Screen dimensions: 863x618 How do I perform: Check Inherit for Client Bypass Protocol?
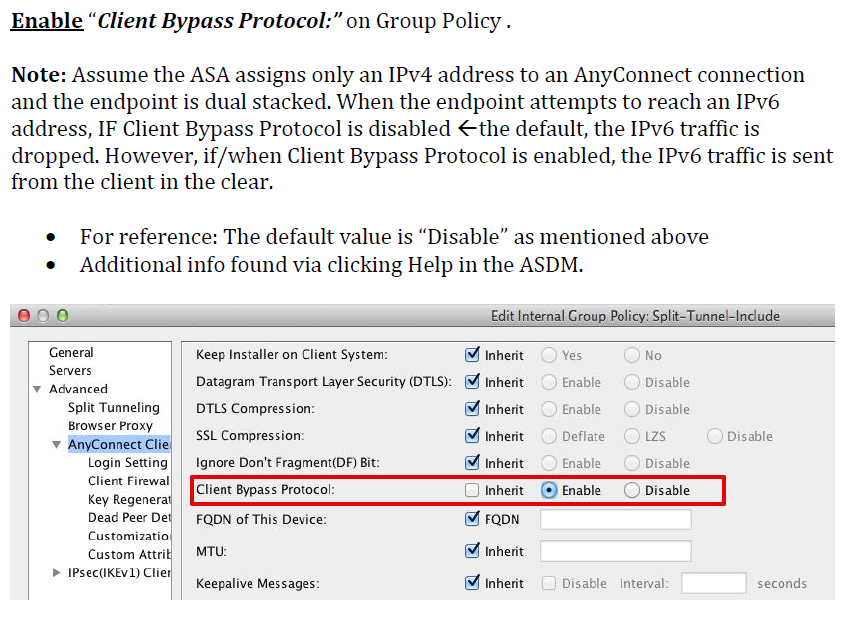pos(472,490)
